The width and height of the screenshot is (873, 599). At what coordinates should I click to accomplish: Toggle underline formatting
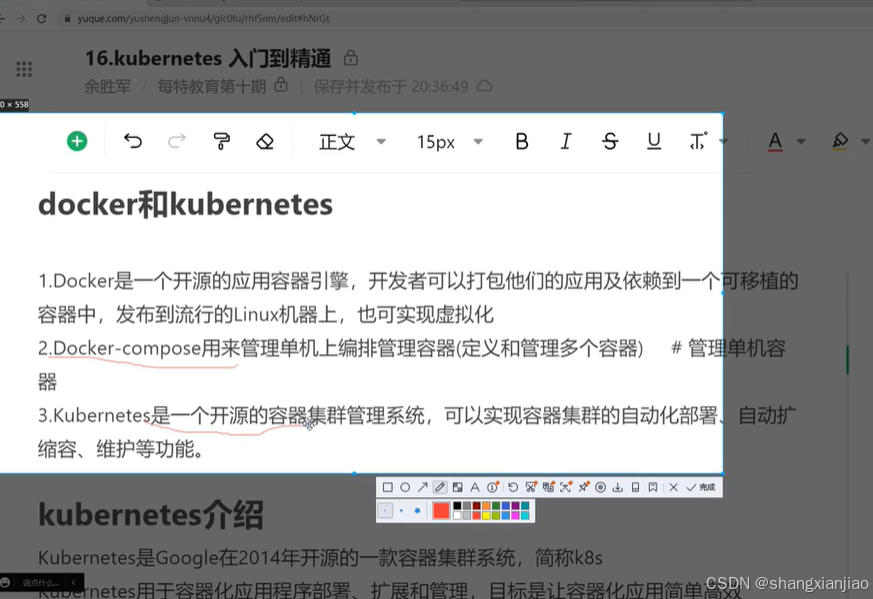click(x=654, y=141)
